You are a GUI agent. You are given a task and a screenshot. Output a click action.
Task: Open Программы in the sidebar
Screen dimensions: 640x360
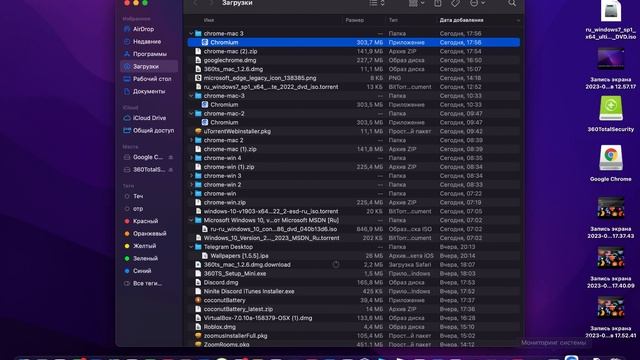point(149,54)
